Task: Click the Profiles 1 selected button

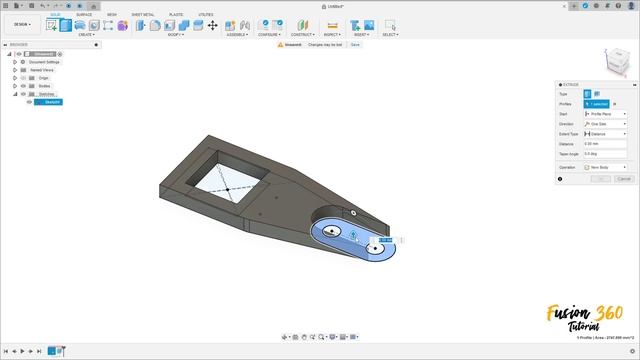Action: coord(596,104)
